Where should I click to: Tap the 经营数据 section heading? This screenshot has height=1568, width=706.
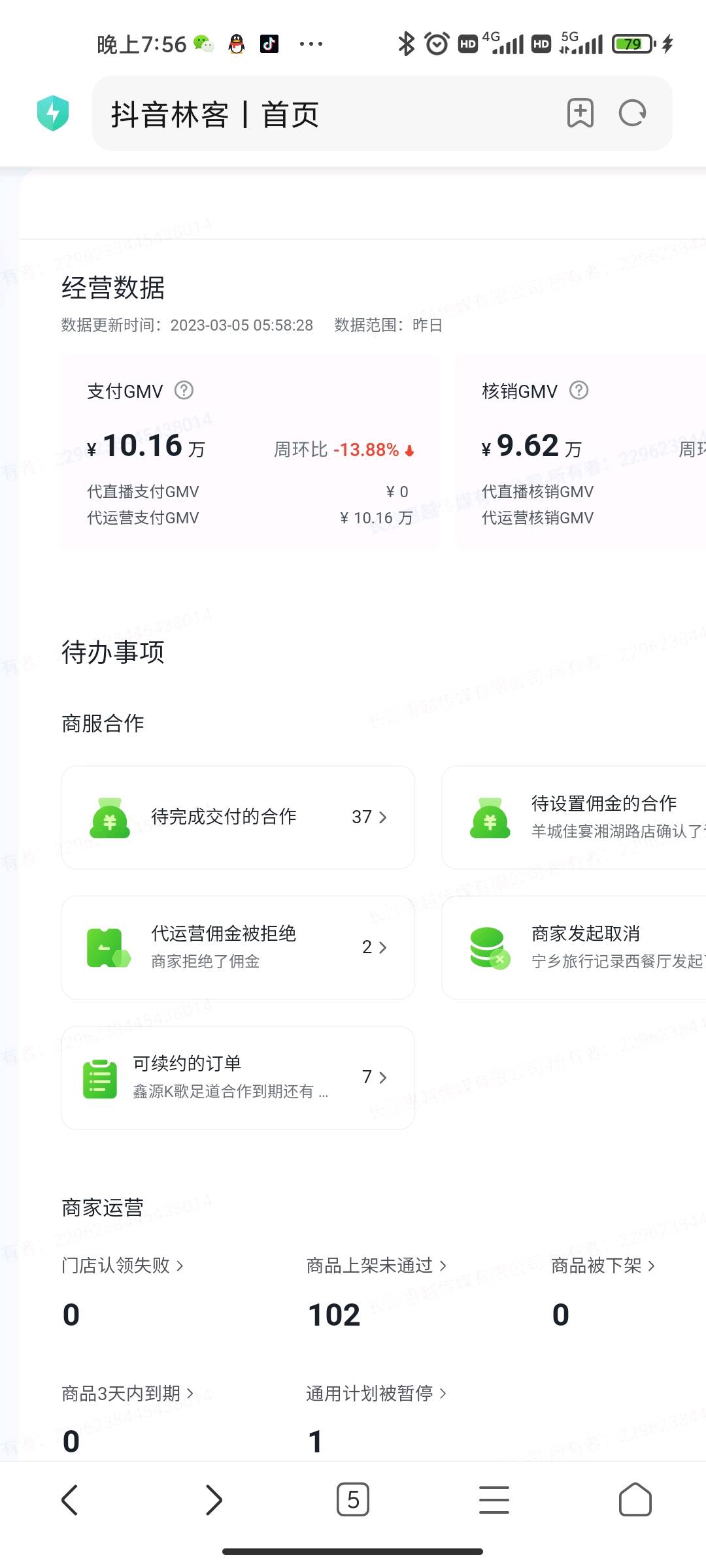point(113,287)
